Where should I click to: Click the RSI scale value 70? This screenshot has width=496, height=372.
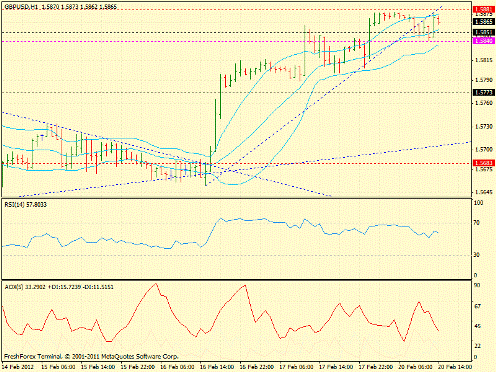477,223
